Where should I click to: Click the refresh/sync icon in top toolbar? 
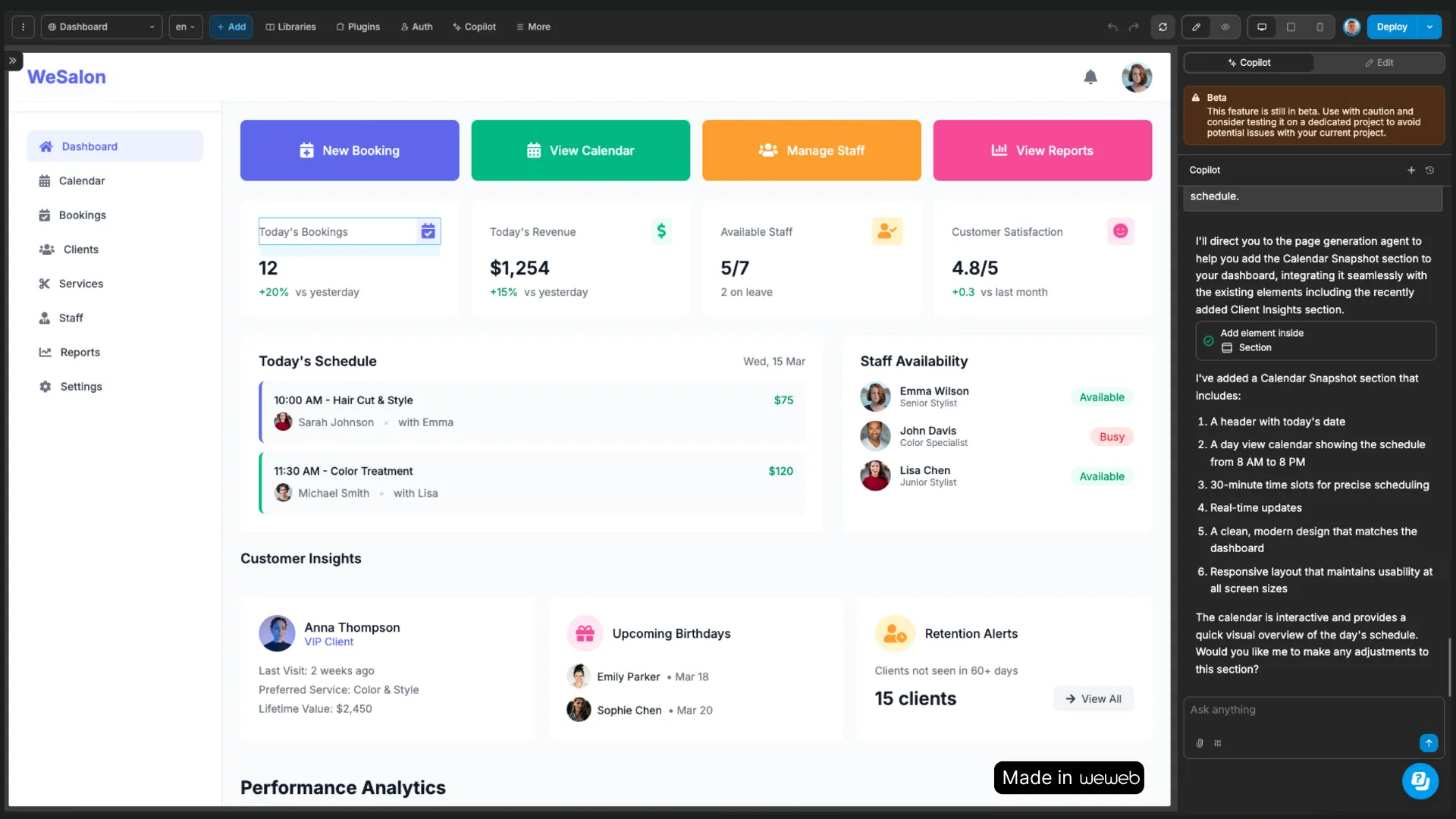click(x=1163, y=27)
